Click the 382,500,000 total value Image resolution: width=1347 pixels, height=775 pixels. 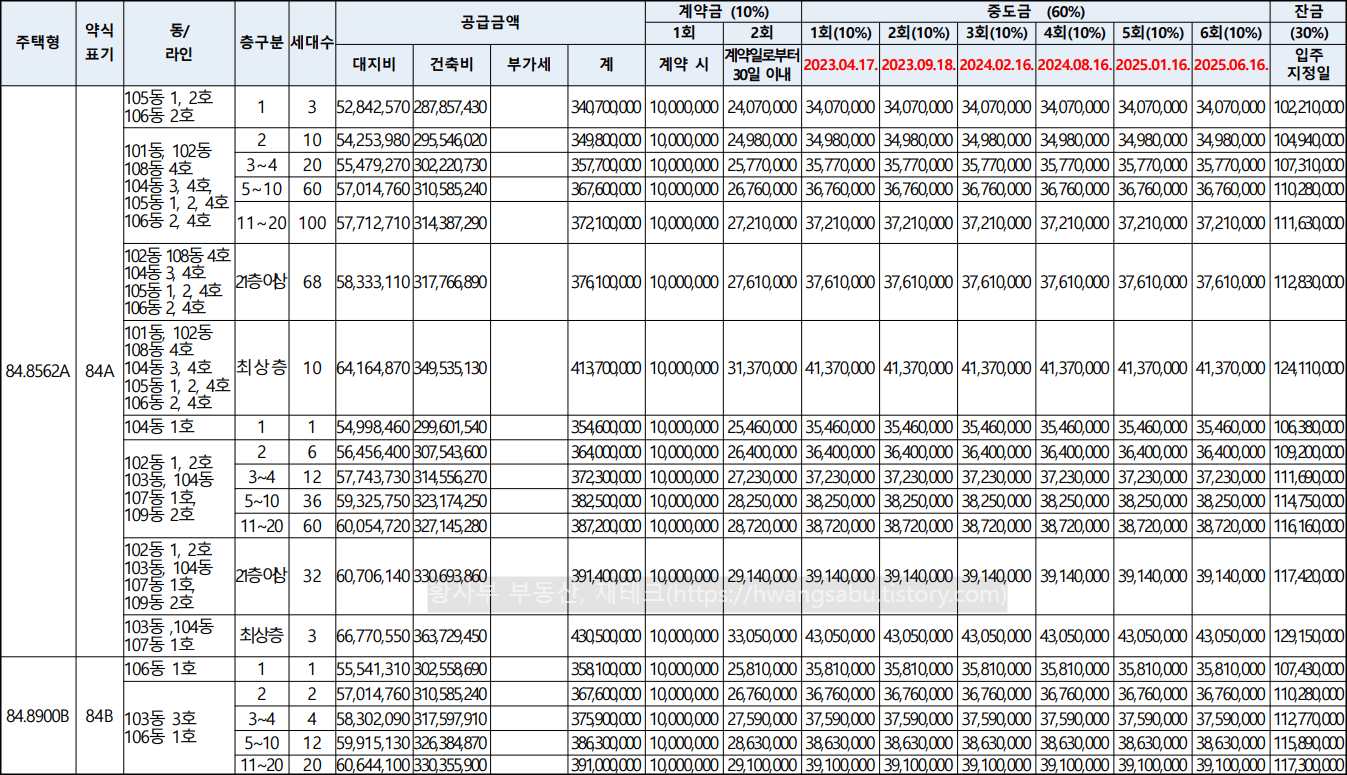[x=607, y=501]
